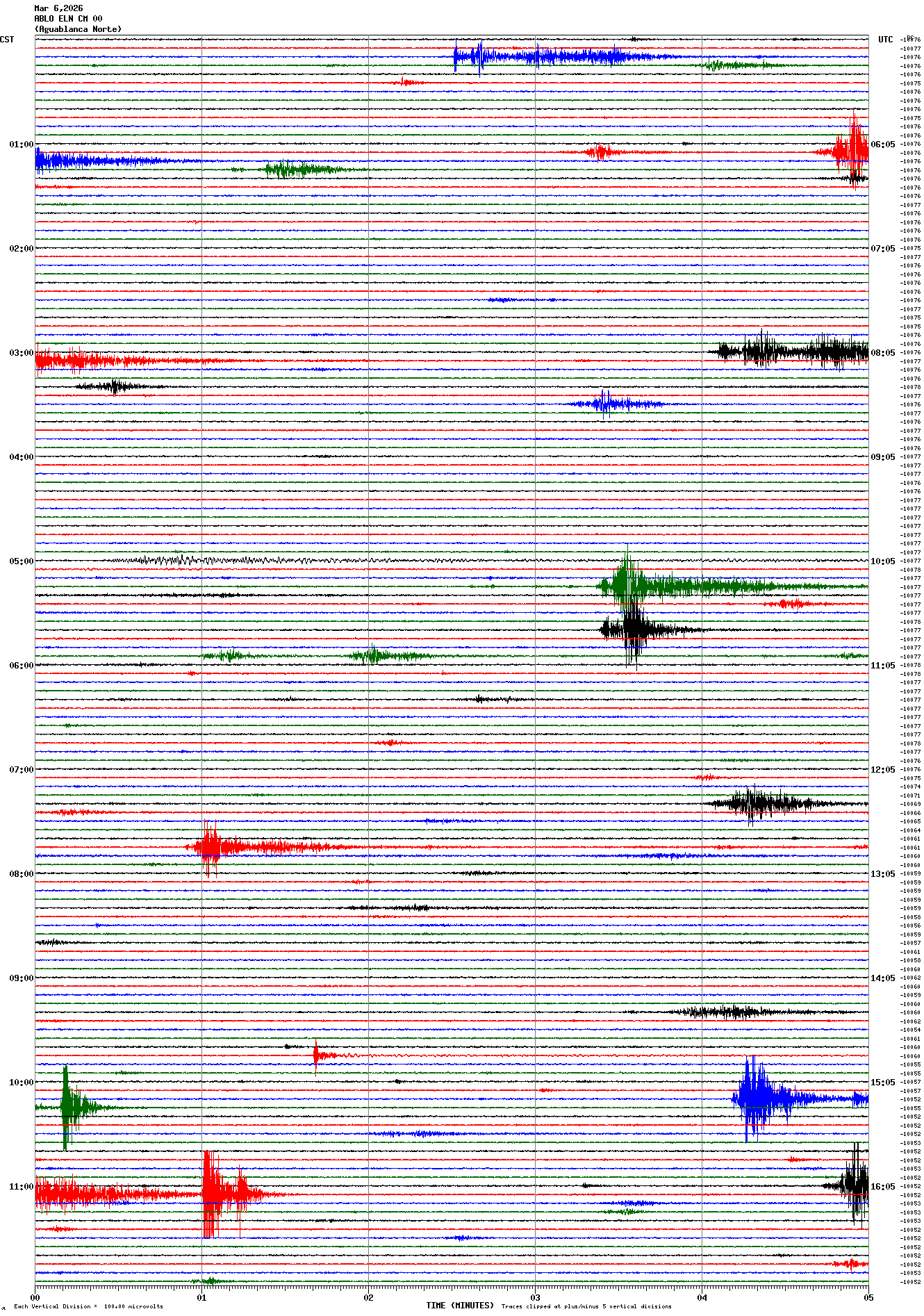Select the ABLO ELN CM 00 station label

click(x=68, y=19)
